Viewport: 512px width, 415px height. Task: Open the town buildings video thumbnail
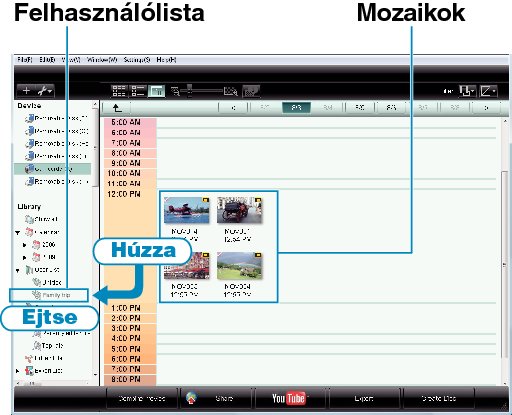click(186, 266)
